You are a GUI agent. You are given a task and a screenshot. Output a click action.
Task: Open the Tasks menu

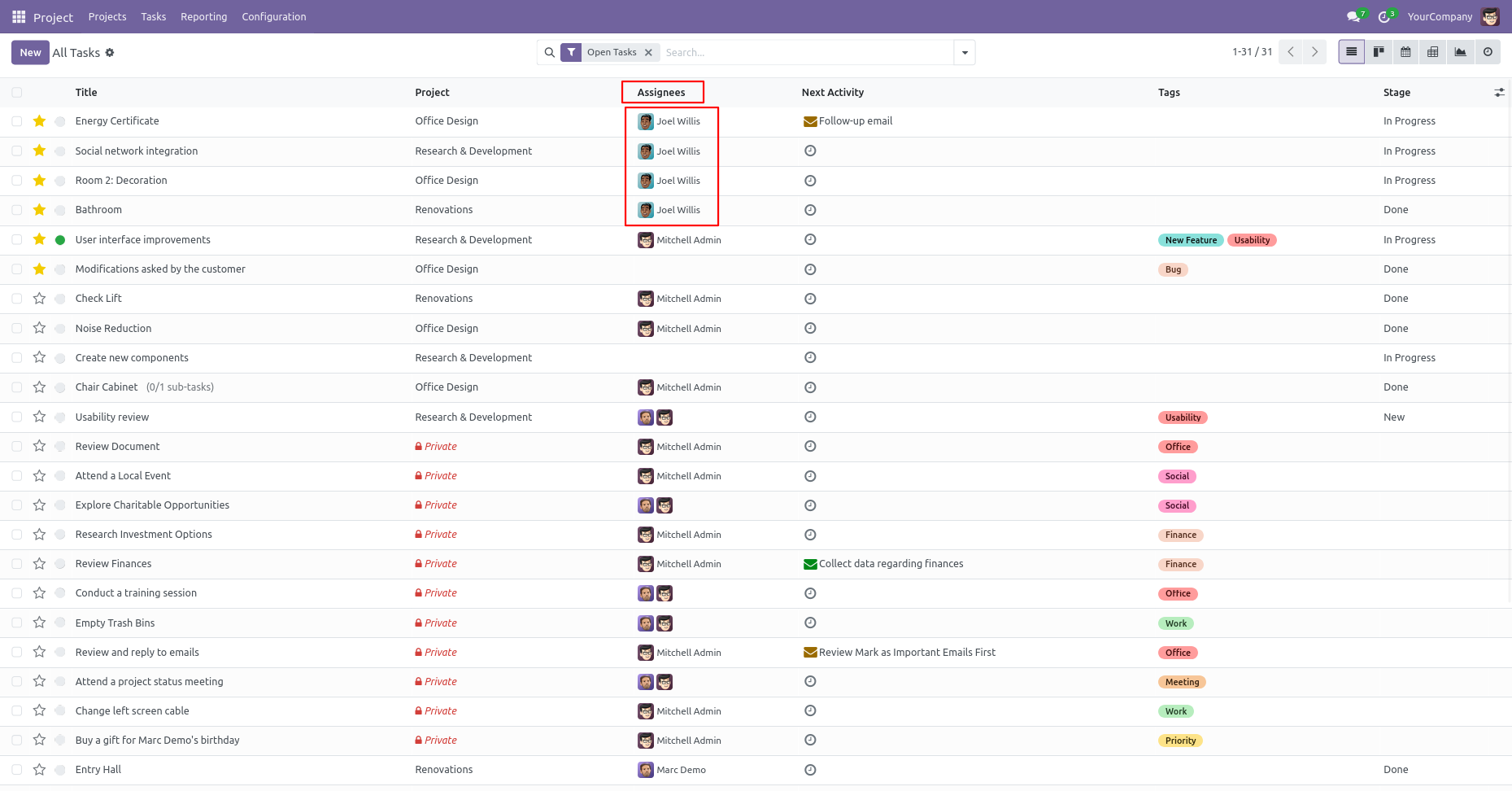153,16
